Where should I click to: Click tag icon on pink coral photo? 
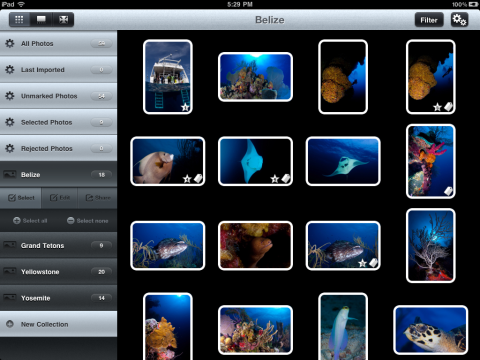click(x=448, y=191)
